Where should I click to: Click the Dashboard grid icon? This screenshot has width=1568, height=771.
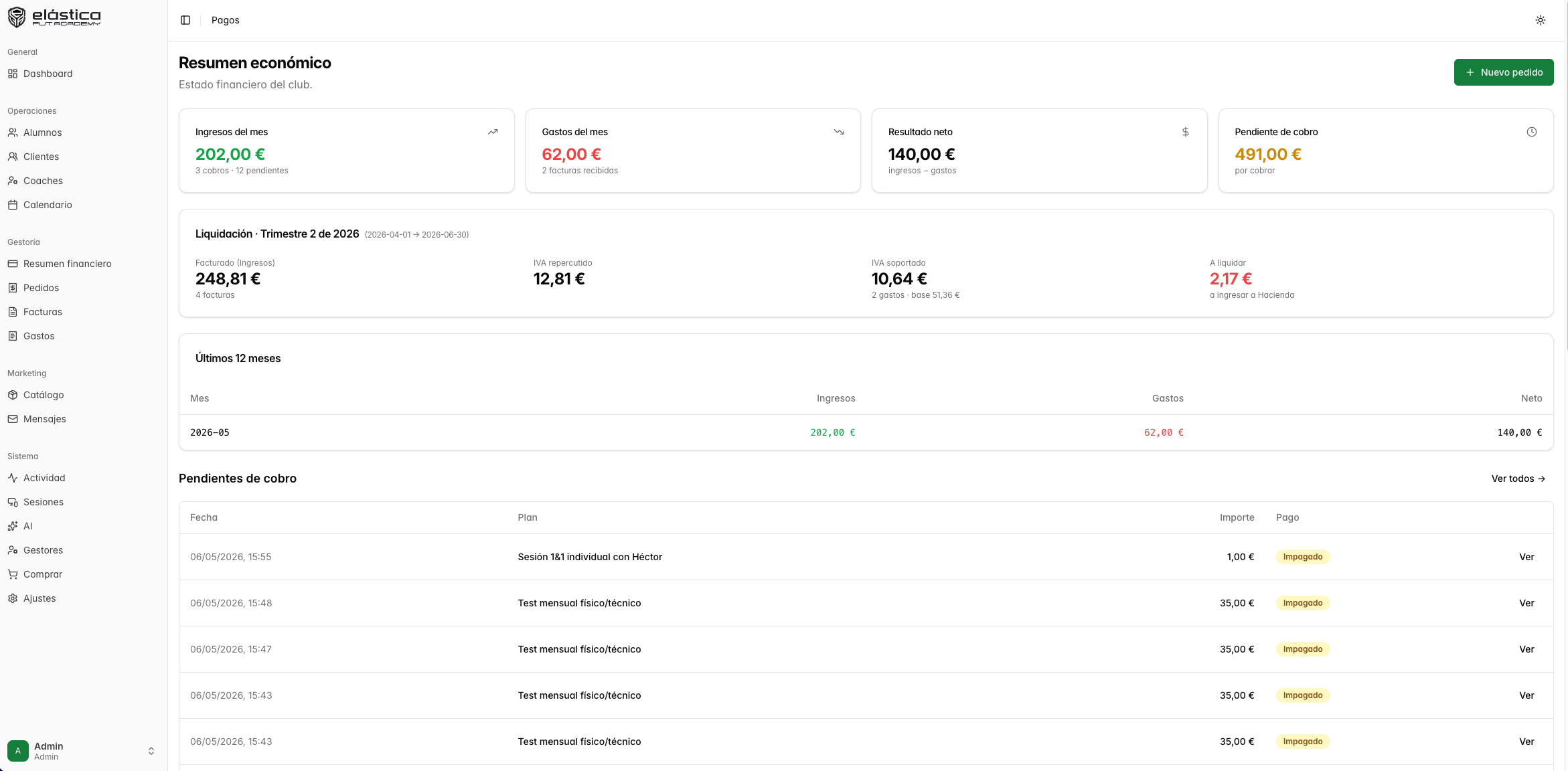pyautogui.click(x=13, y=74)
